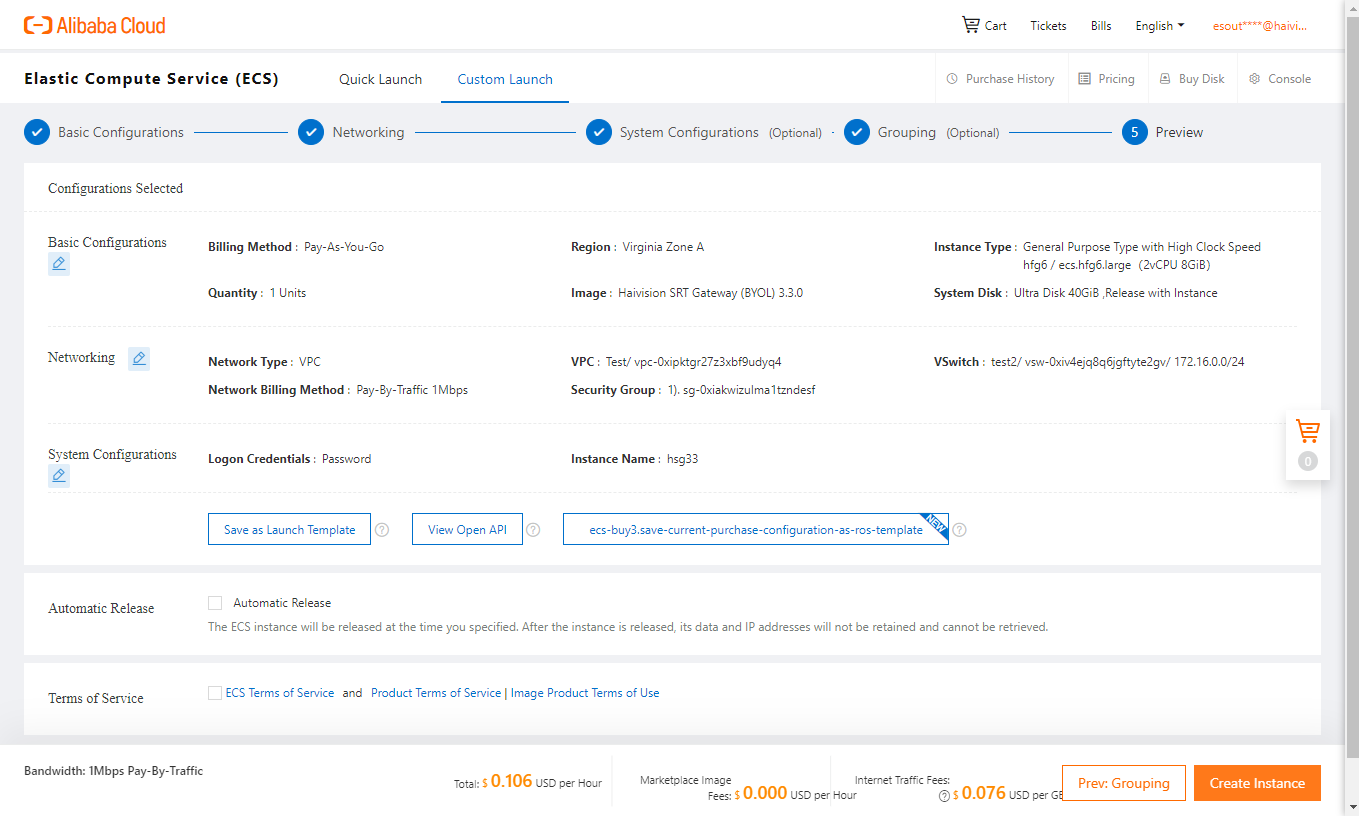Edit Basic Configurations with pencil icon

click(59, 264)
